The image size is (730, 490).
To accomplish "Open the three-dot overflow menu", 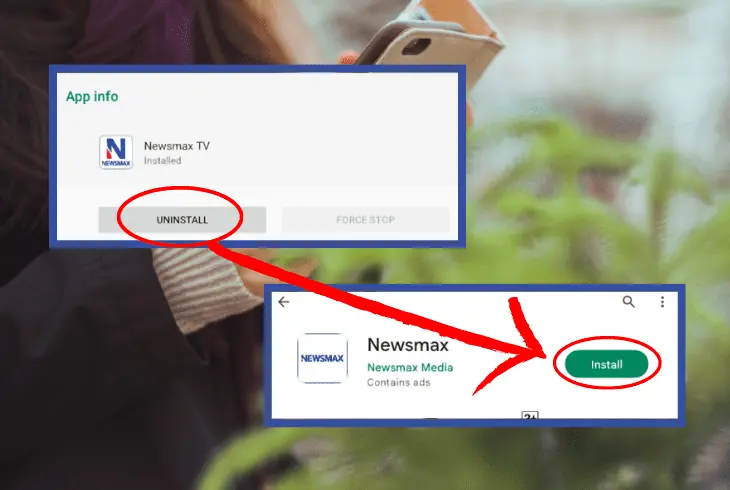I will (662, 302).
